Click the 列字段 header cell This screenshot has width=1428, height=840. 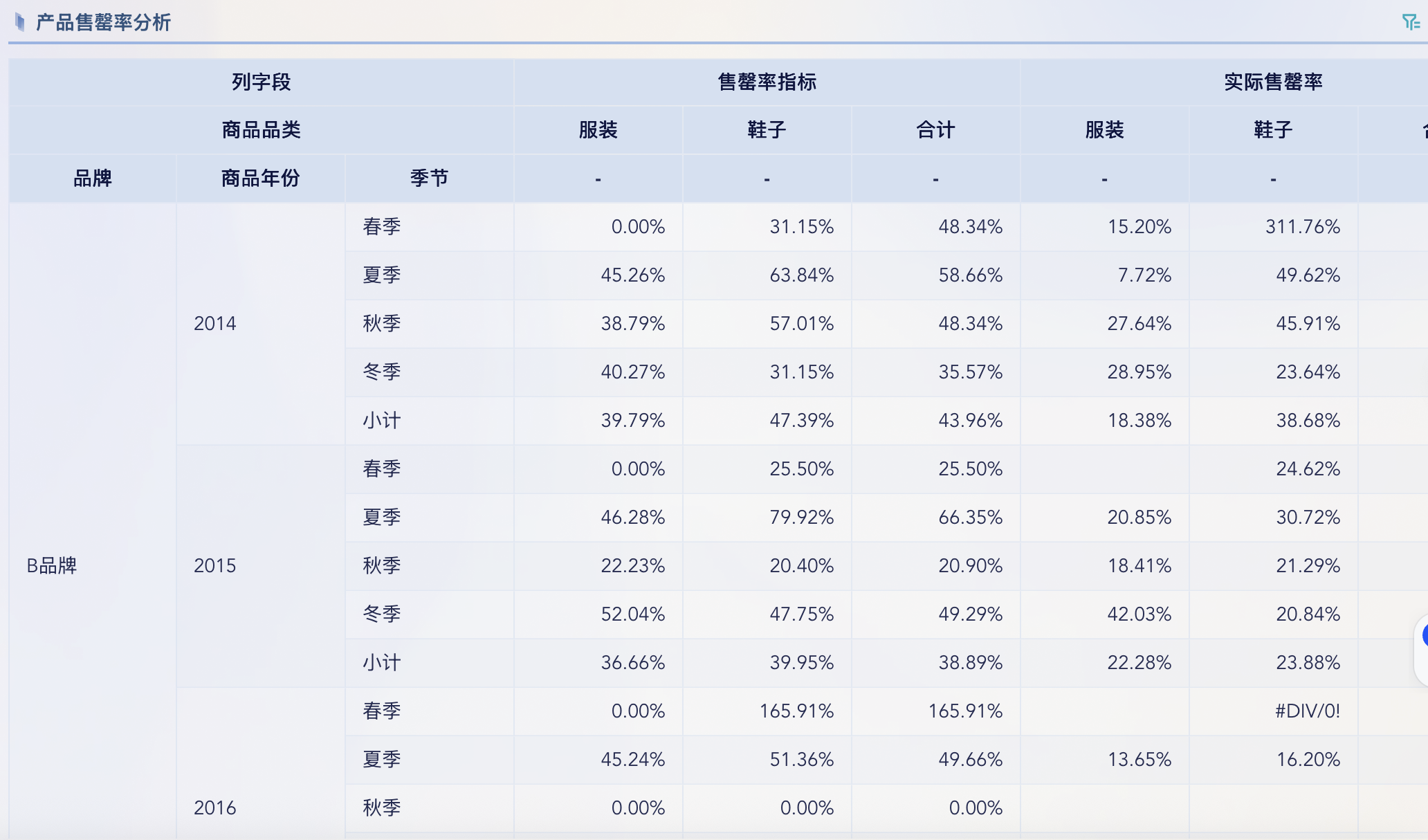[259, 81]
